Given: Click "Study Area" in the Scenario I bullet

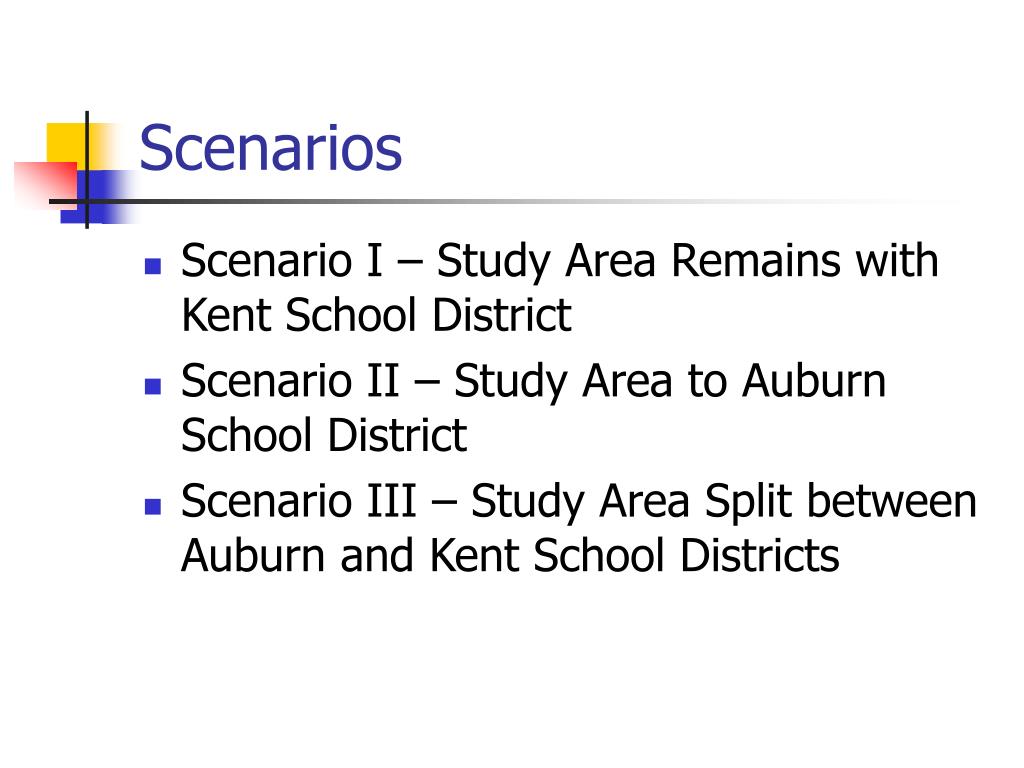Looking at the screenshot, I should pyautogui.click(x=546, y=263).
